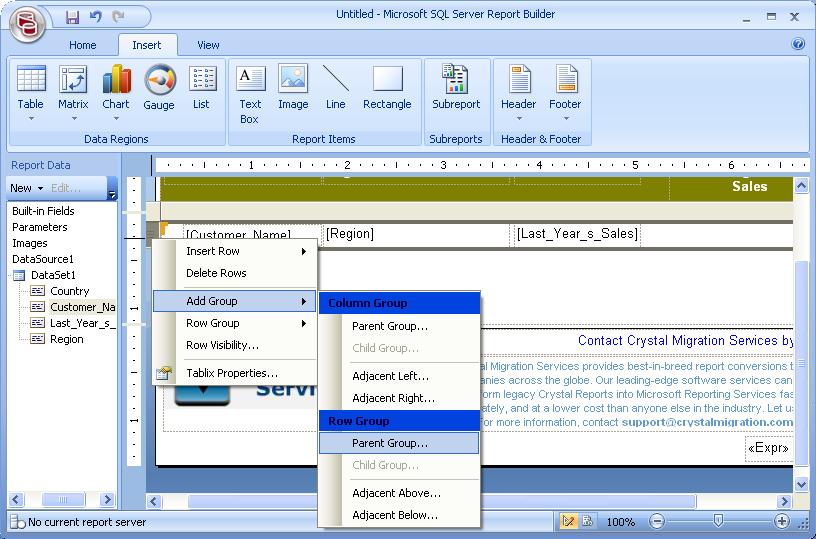Open the Table dropdown arrow
The height and width of the screenshot is (539, 816).
[x=31, y=119]
